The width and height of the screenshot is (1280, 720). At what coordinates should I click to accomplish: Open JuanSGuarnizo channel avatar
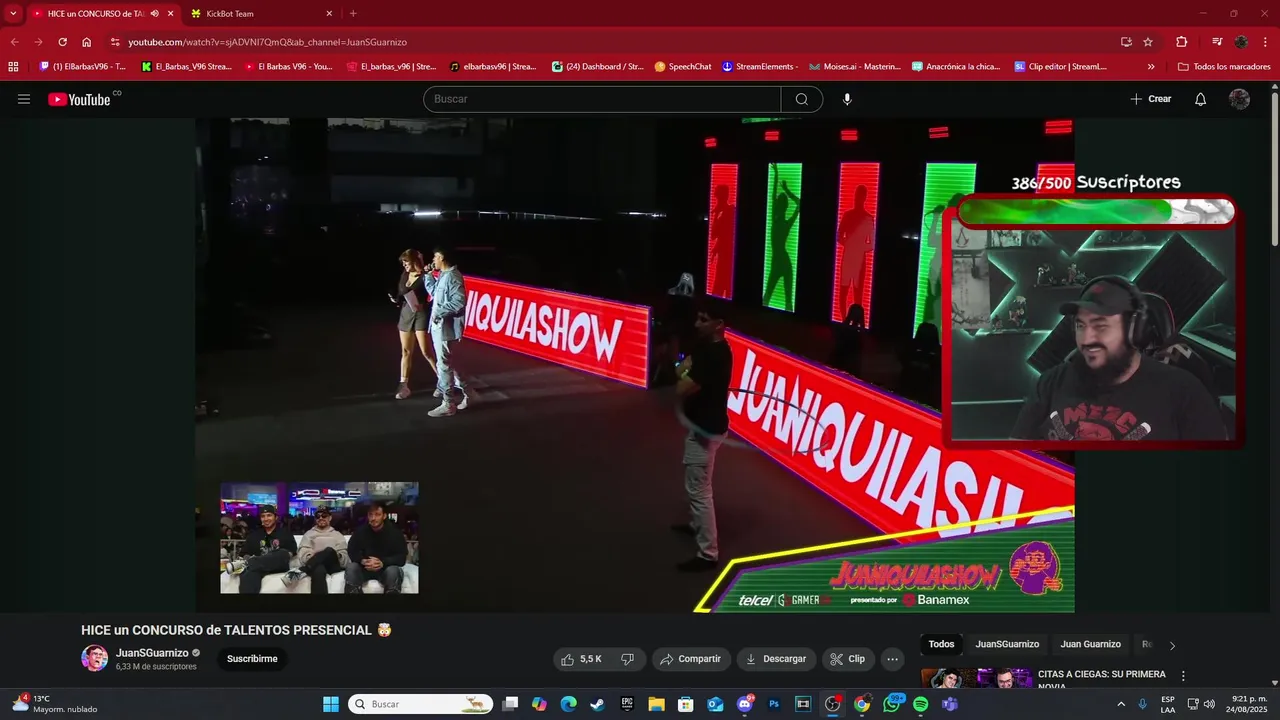(94, 658)
